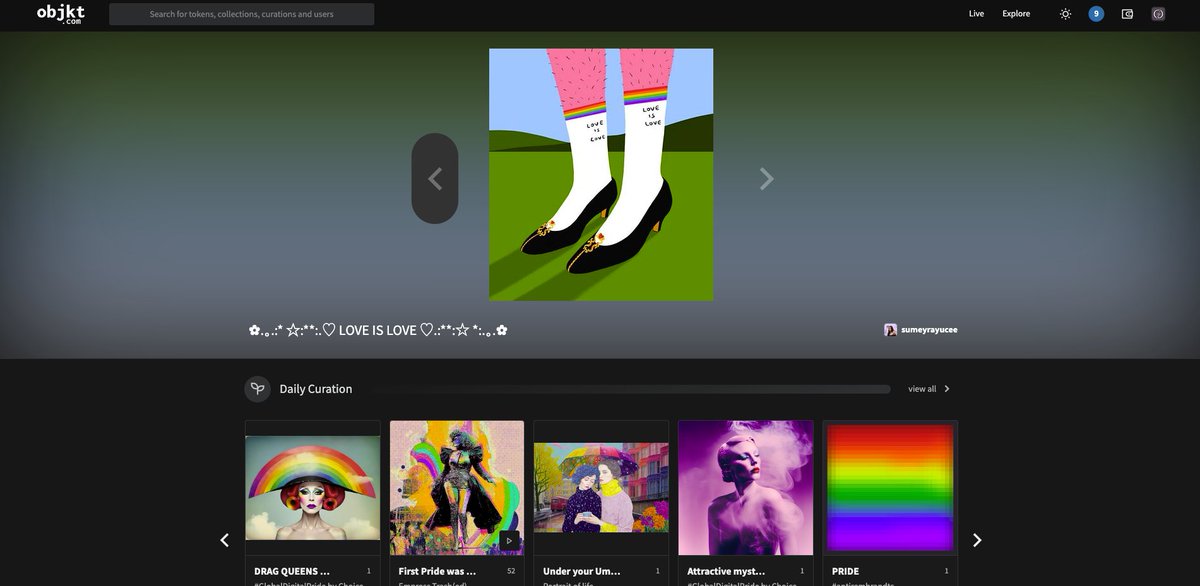Slide Daily Curation carousel left
Viewport: 1200px width, 586px height.
(x=224, y=540)
